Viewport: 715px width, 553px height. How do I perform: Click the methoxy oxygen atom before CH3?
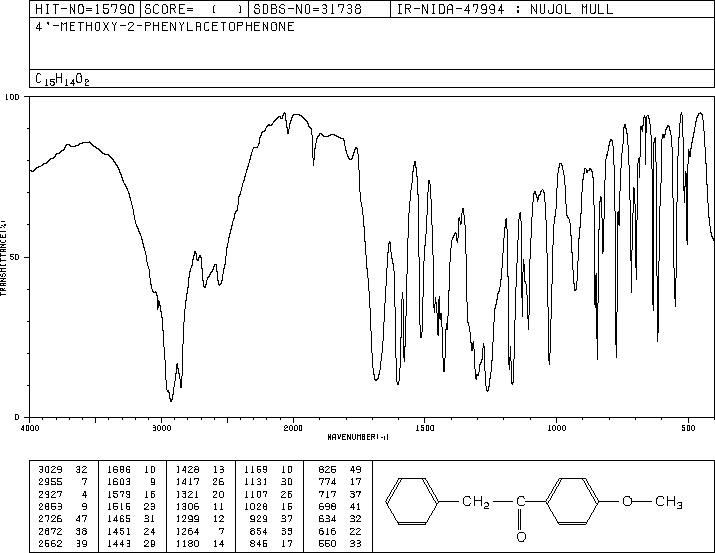(x=627, y=501)
